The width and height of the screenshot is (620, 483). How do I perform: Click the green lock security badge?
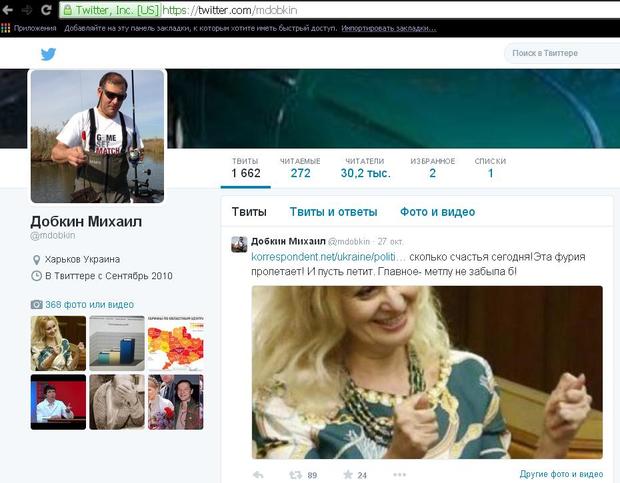point(68,9)
